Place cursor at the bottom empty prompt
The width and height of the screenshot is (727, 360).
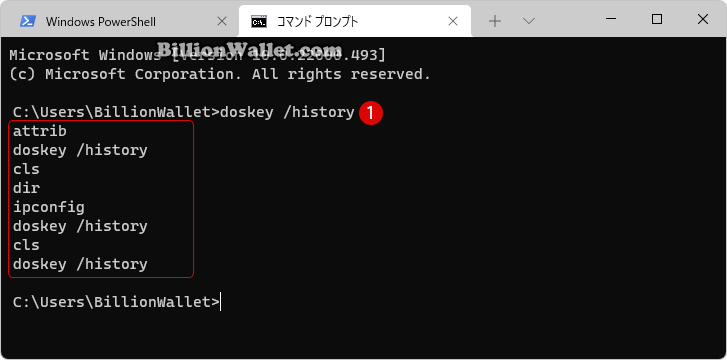pyautogui.click(x=221, y=302)
